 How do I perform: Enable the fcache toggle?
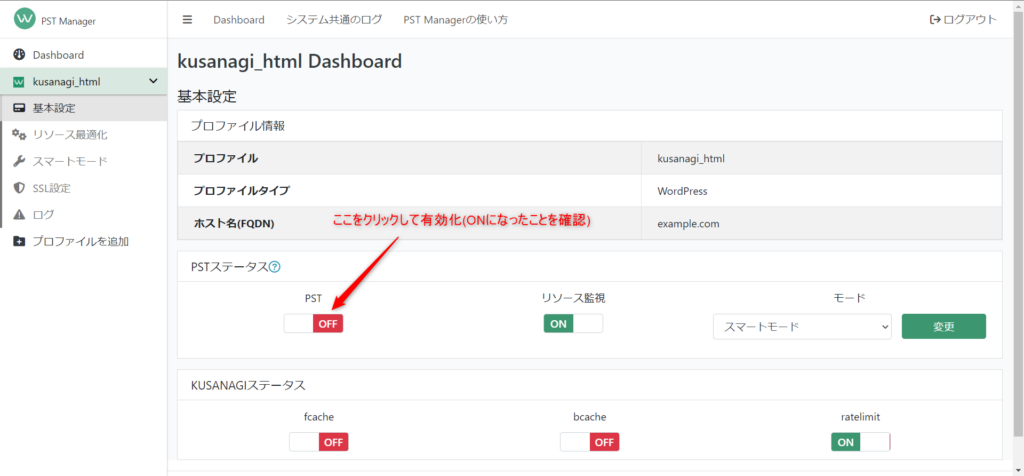[x=319, y=442]
